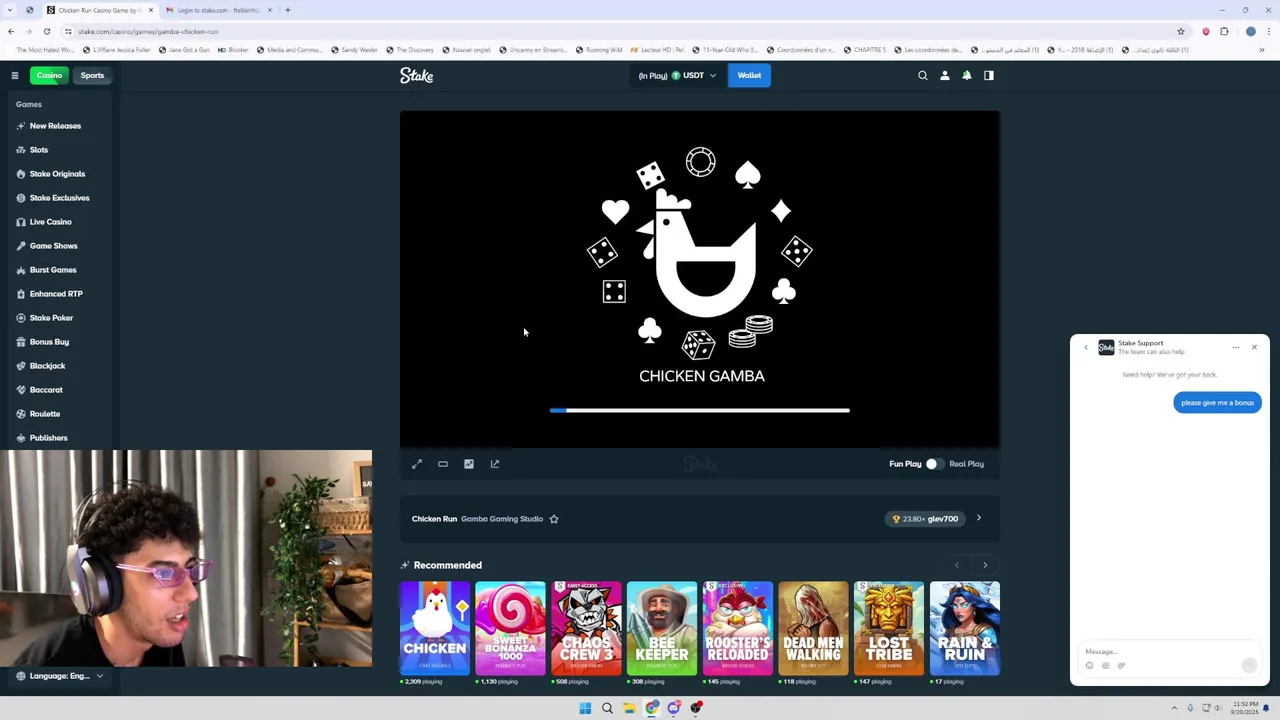Switch to theatre mode view
Screen dimensions: 1280x720
pyautogui.click(x=443, y=464)
